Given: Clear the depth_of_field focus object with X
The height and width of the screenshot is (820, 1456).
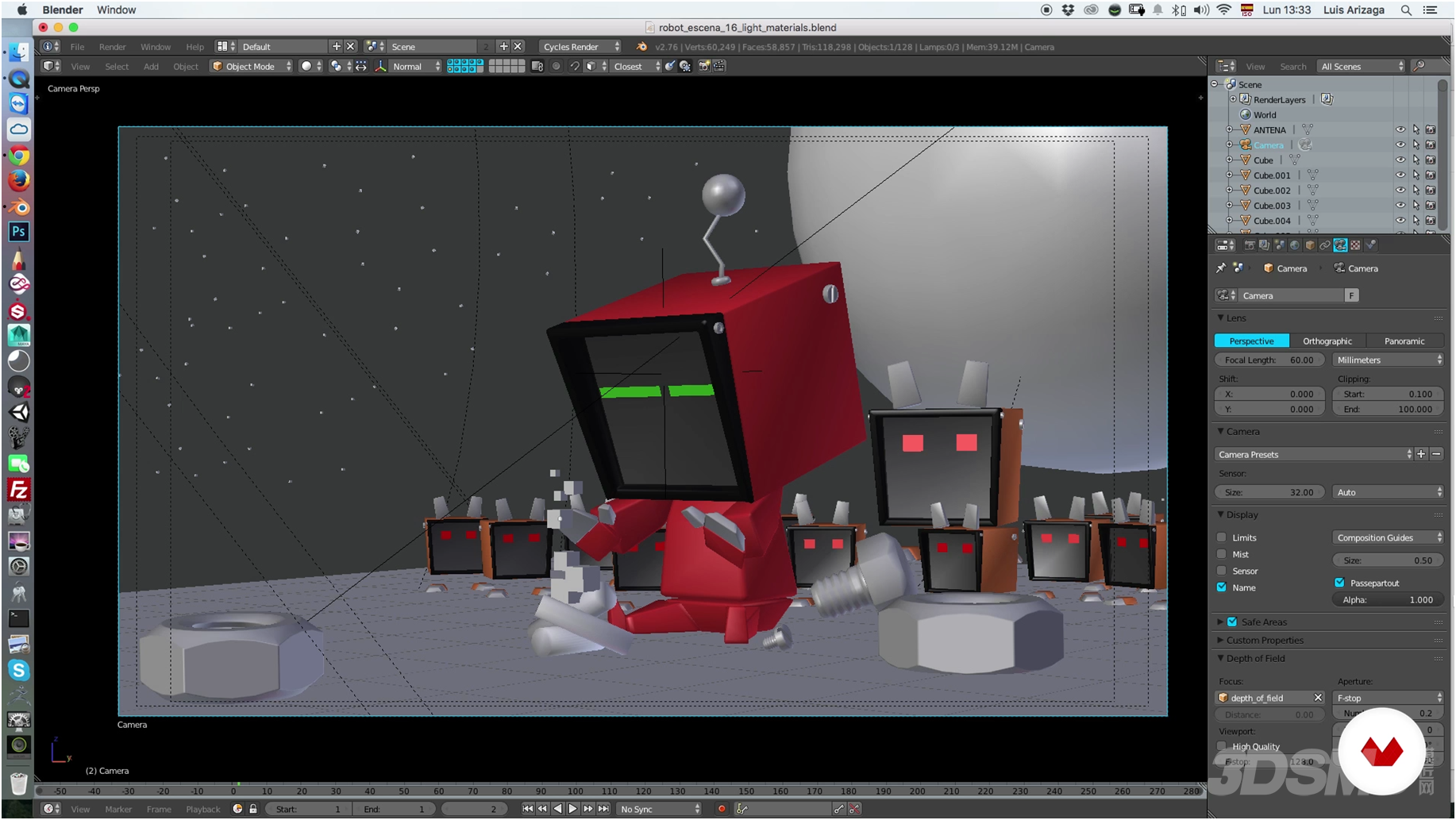Looking at the screenshot, I should coord(1318,698).
